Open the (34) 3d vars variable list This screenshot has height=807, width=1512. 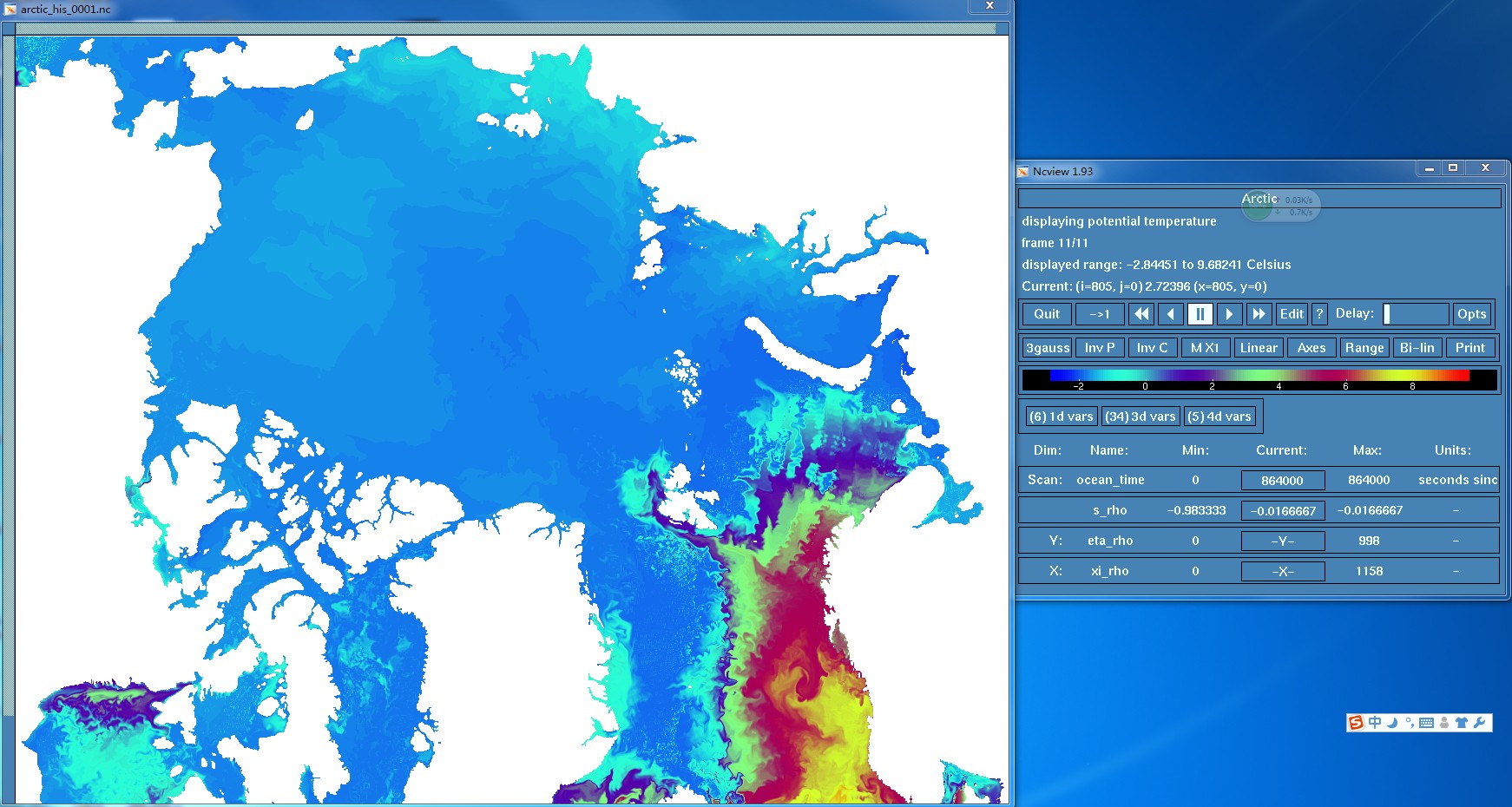[x=1140, y=417]
